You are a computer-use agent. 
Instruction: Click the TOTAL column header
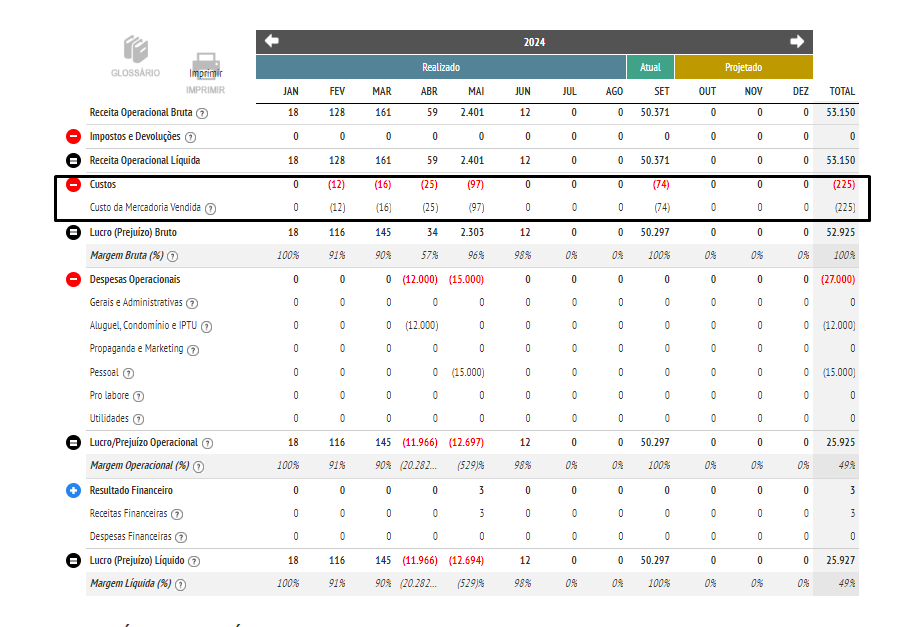pos(842,91)
